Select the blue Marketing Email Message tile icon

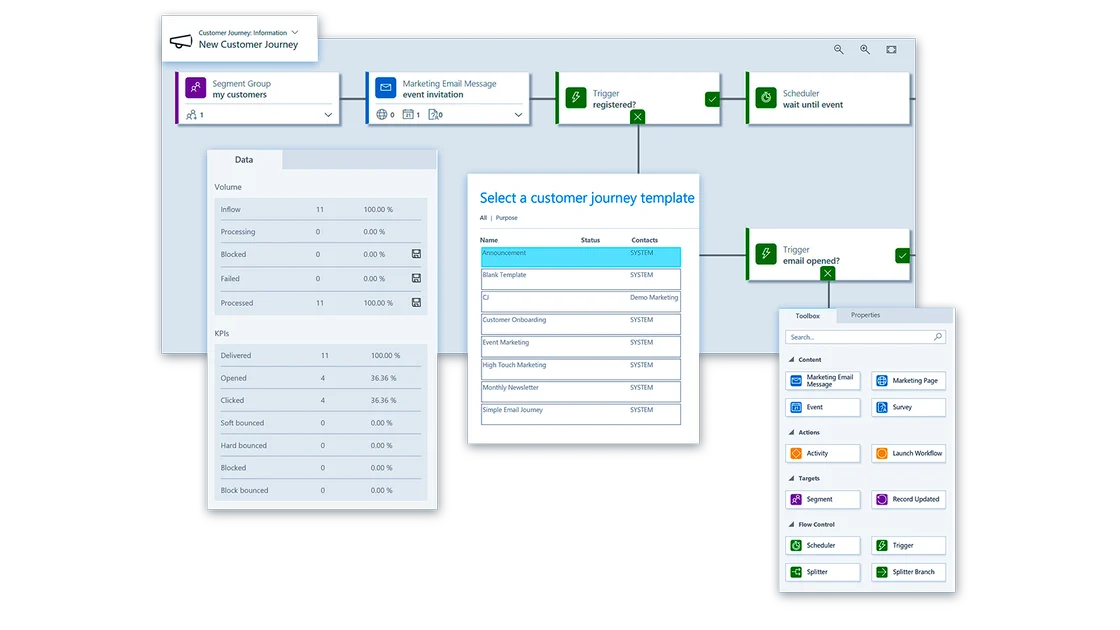coord(386,87)
